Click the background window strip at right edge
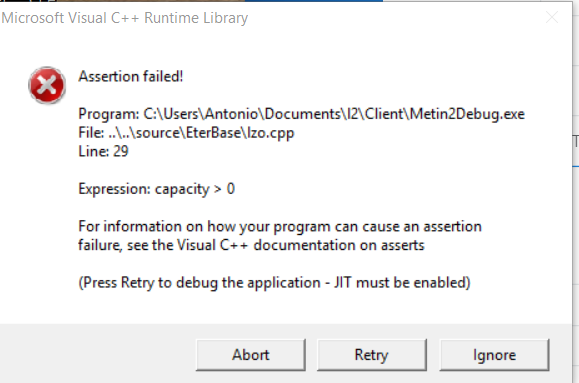The height and width of the screenshot is (383, 579). pyautogui.click(x=576, y=192)
